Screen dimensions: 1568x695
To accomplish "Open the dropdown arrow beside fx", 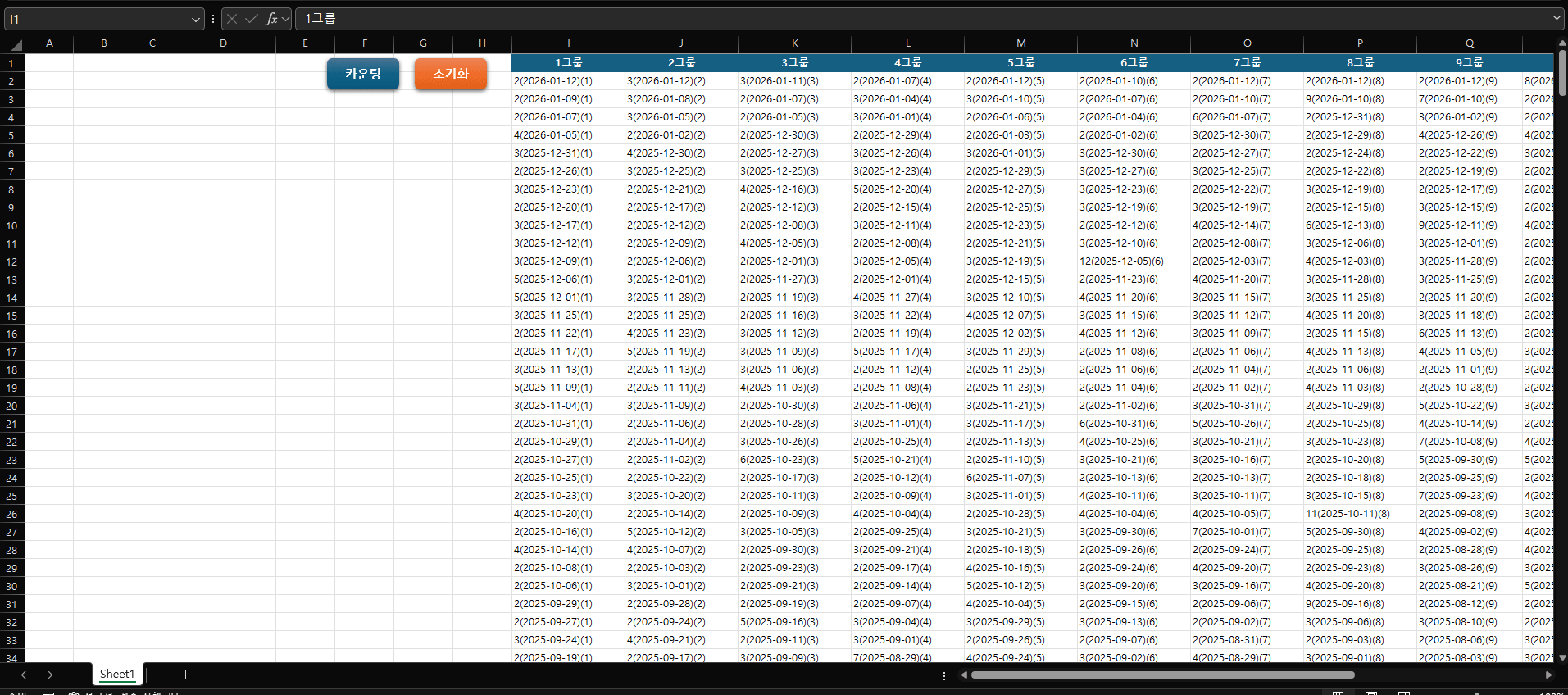I will click(x=285, y=19).
